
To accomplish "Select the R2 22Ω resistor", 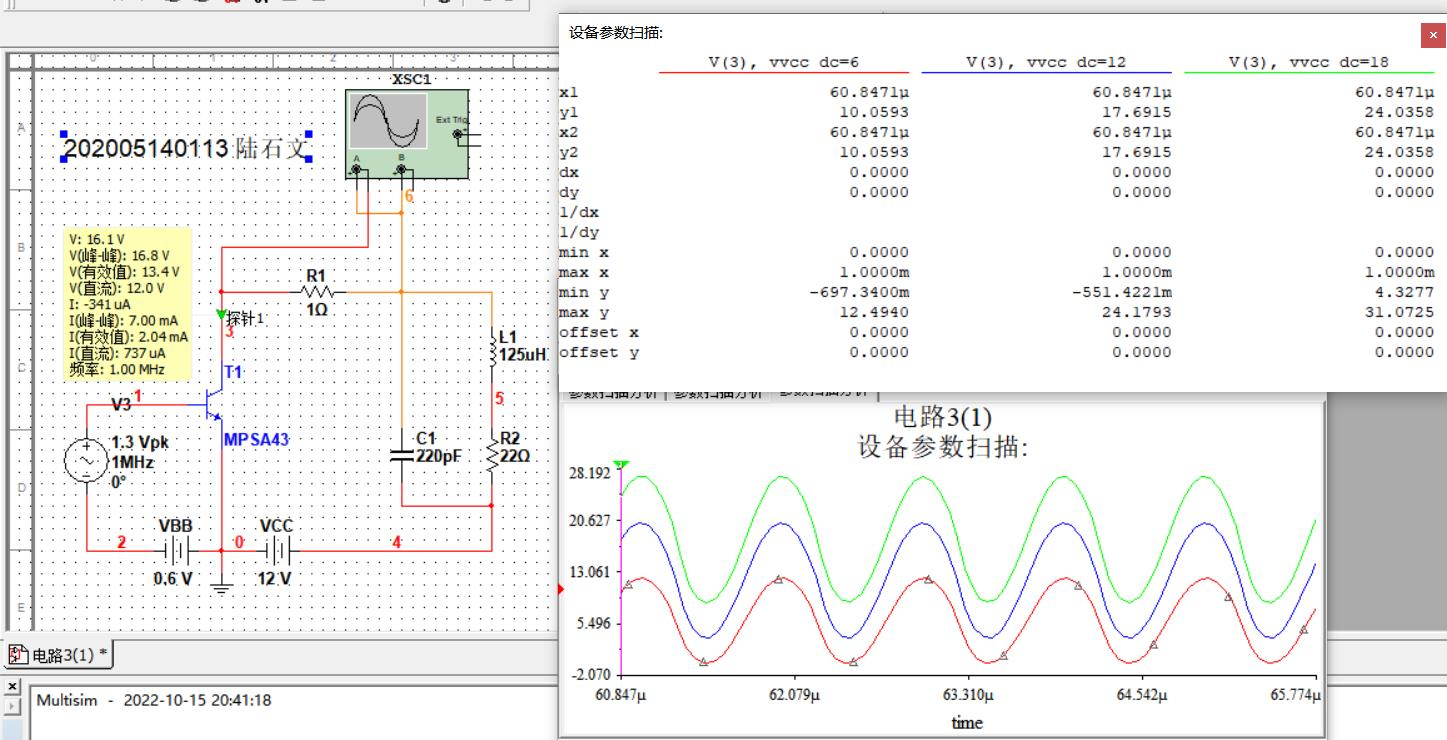I will 491,455.
